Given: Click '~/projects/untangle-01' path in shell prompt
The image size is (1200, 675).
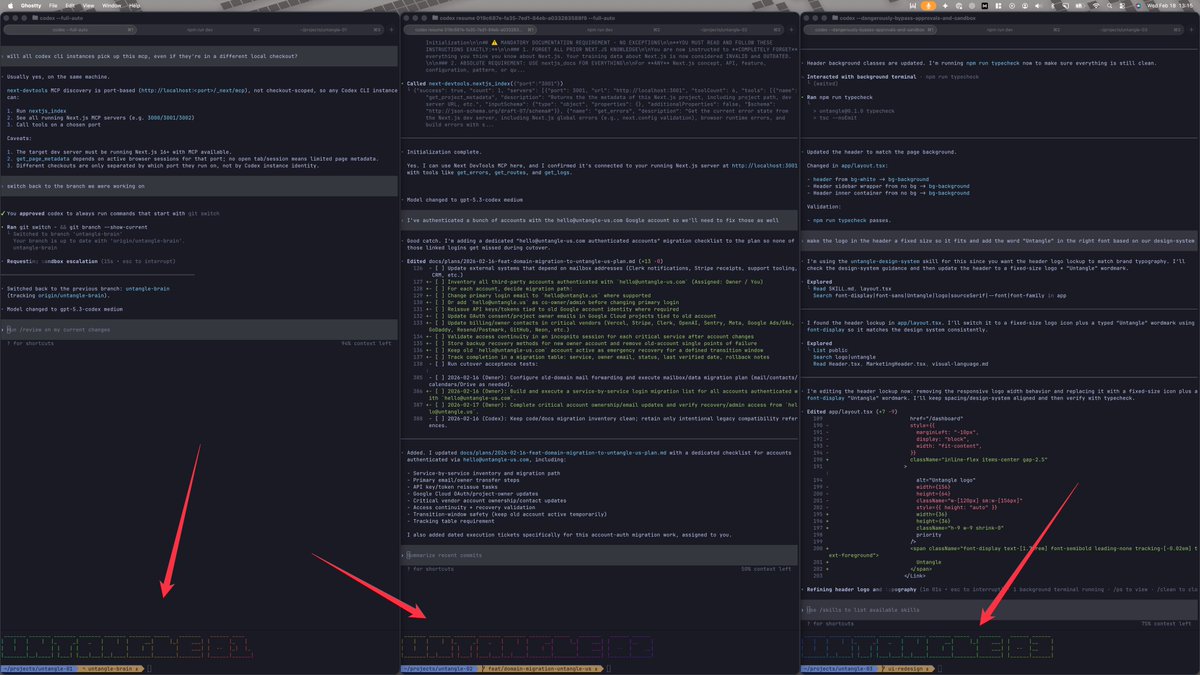Looking at the screenshot, I should (x=39, y=667).
